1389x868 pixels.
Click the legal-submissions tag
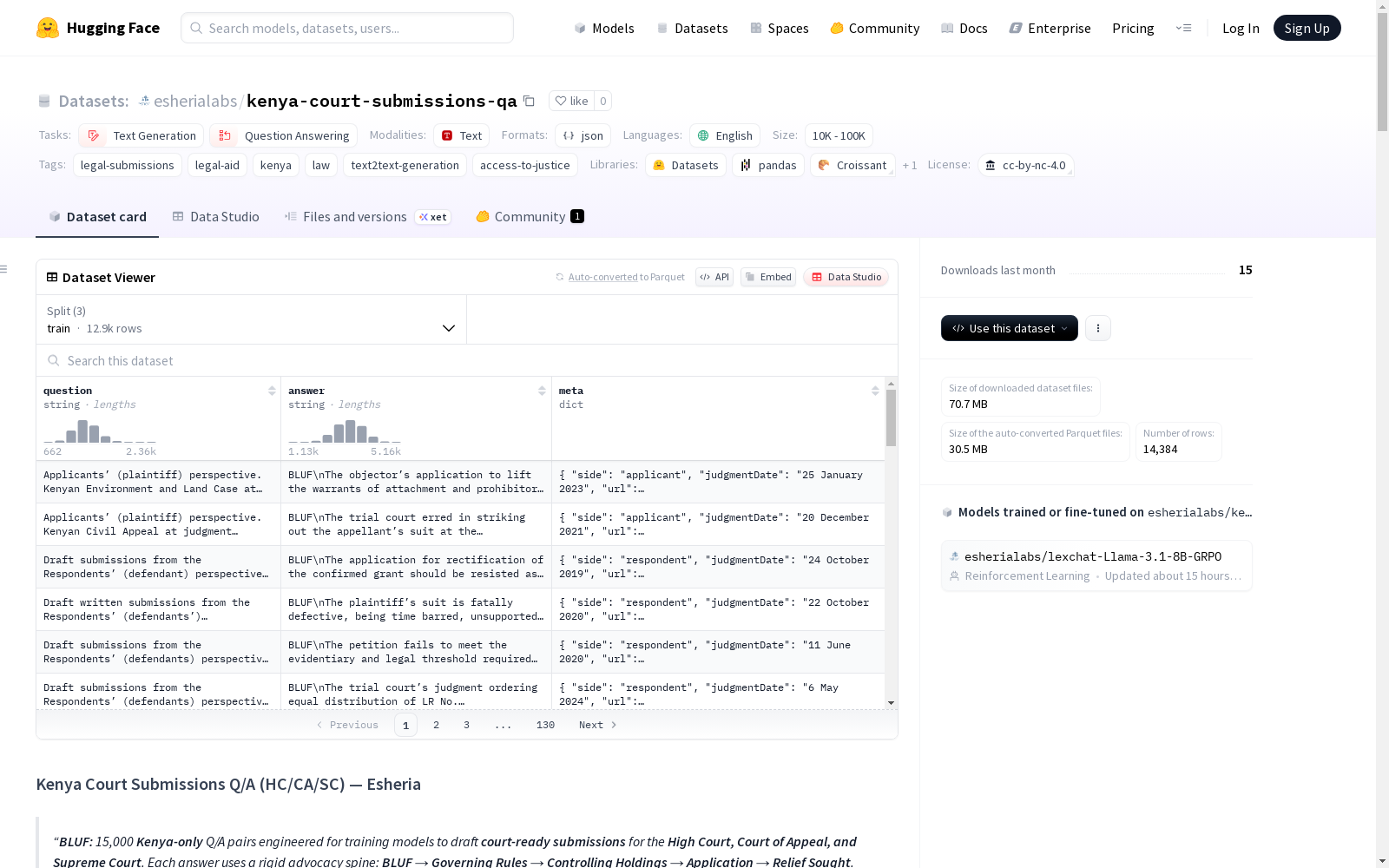click(x=128, y=165)
